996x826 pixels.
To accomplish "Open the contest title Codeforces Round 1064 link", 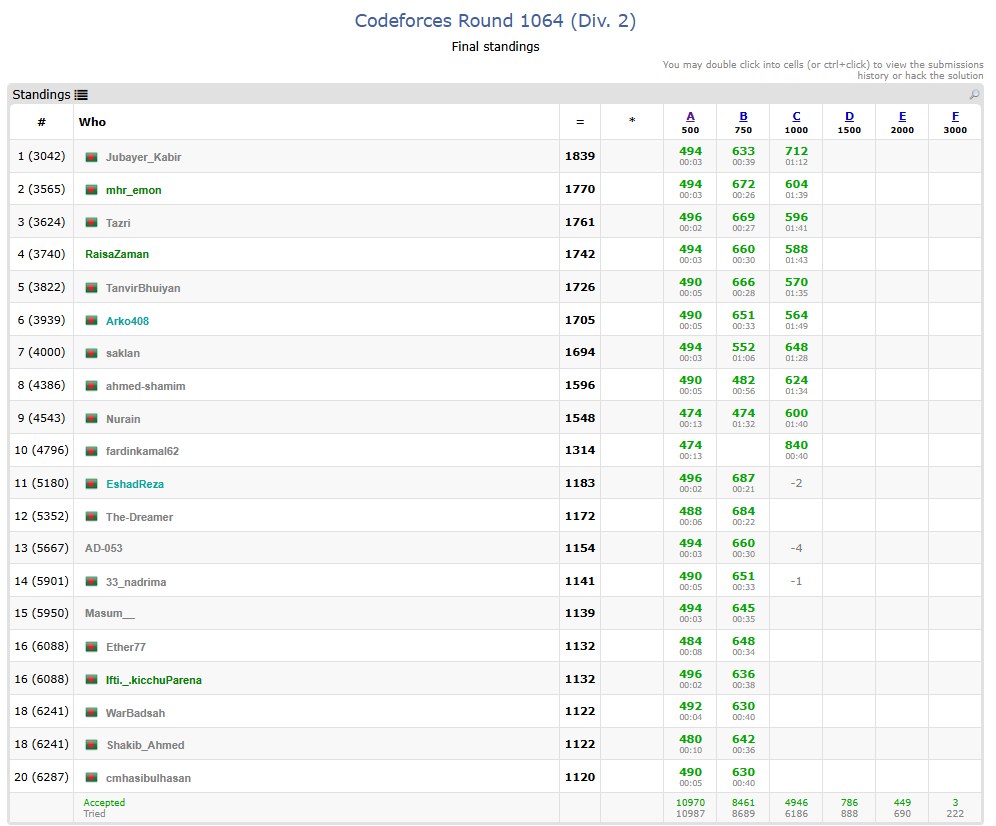I will click(x=495, y=21).
